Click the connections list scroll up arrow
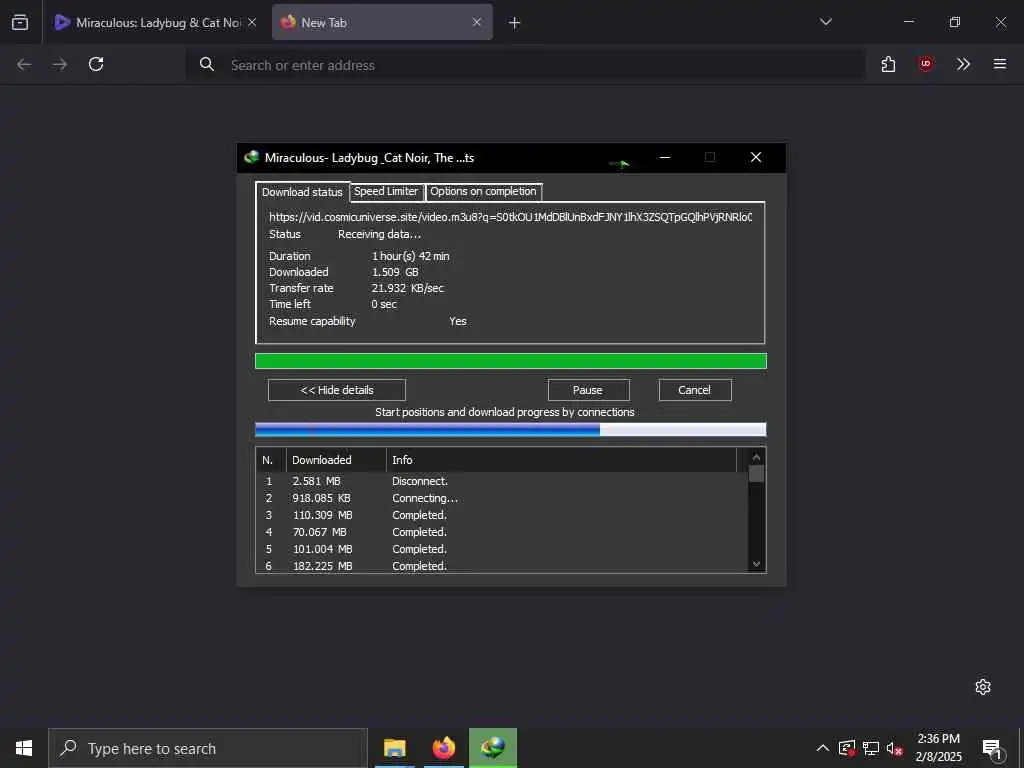 click(756, 457)
